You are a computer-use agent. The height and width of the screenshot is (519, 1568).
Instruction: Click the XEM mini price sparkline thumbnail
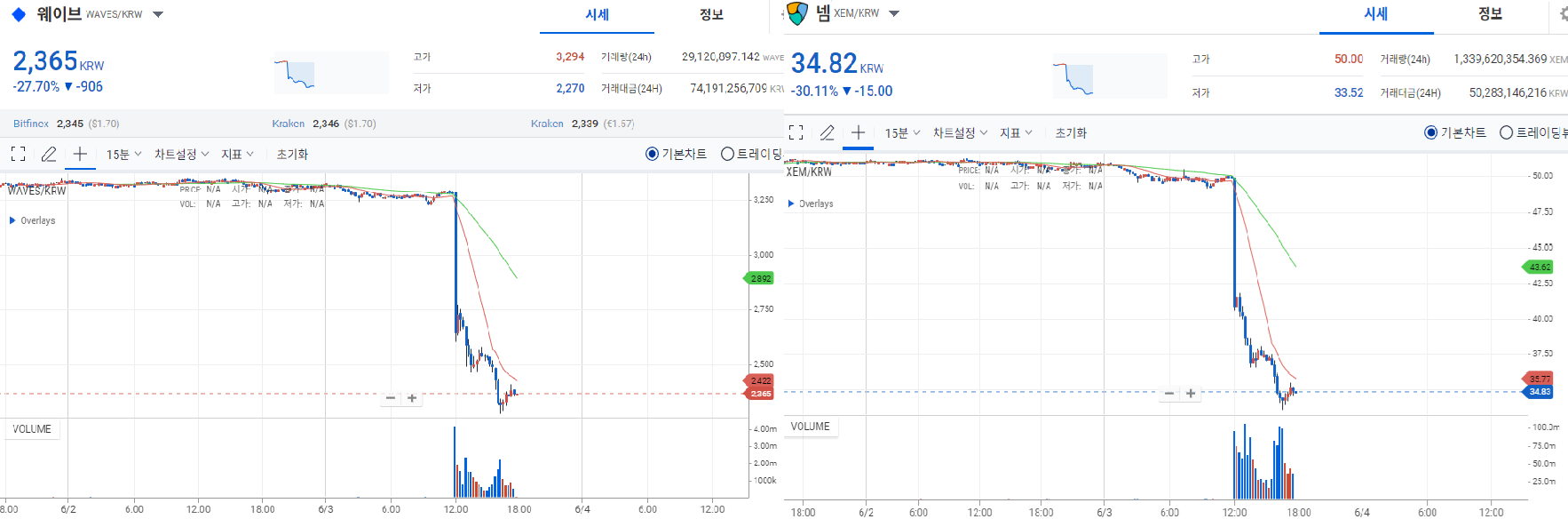1109,76
